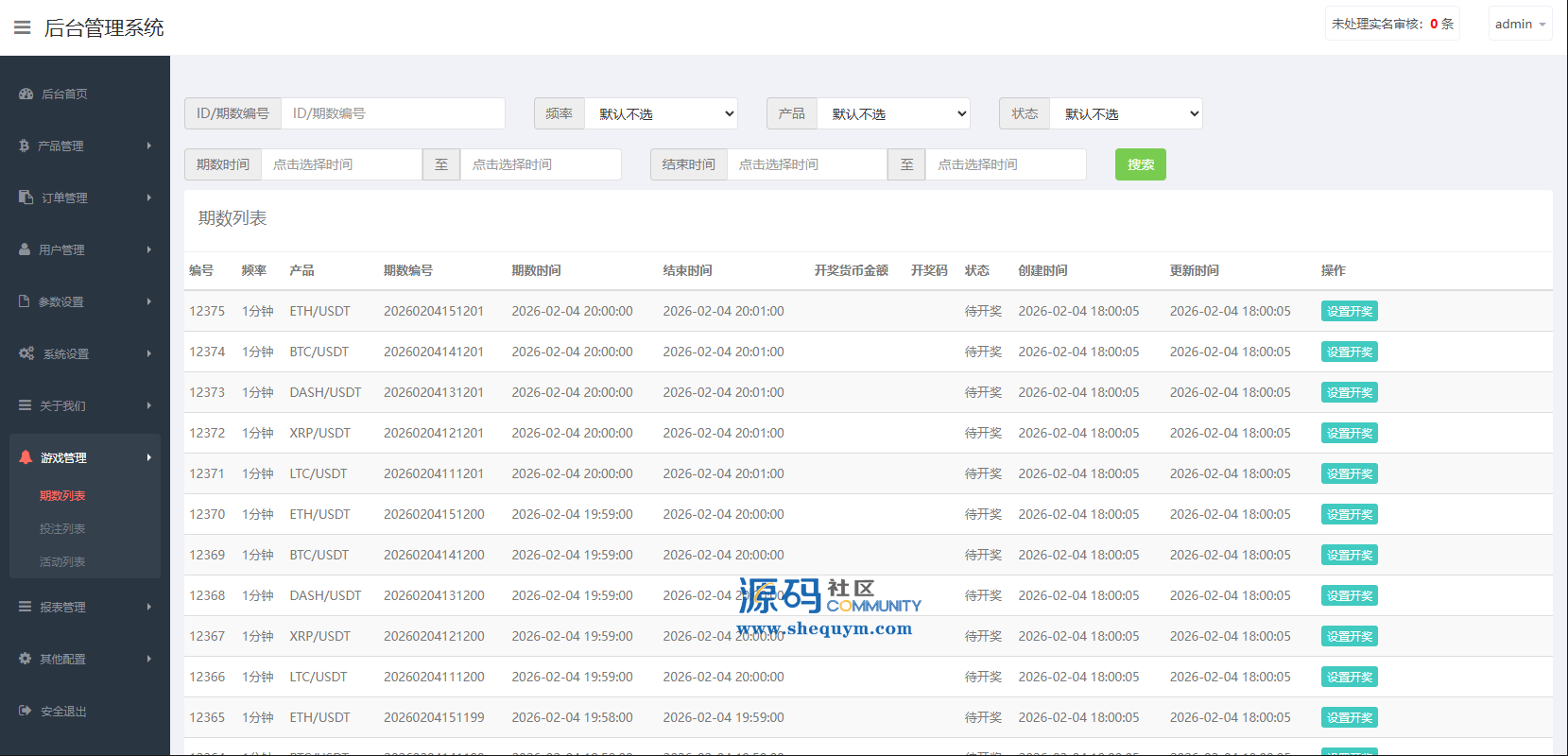The width and height of the screenshot is (1568, 756).
Task: Click 设置开奖 for row 12375
Action: 1349,311
